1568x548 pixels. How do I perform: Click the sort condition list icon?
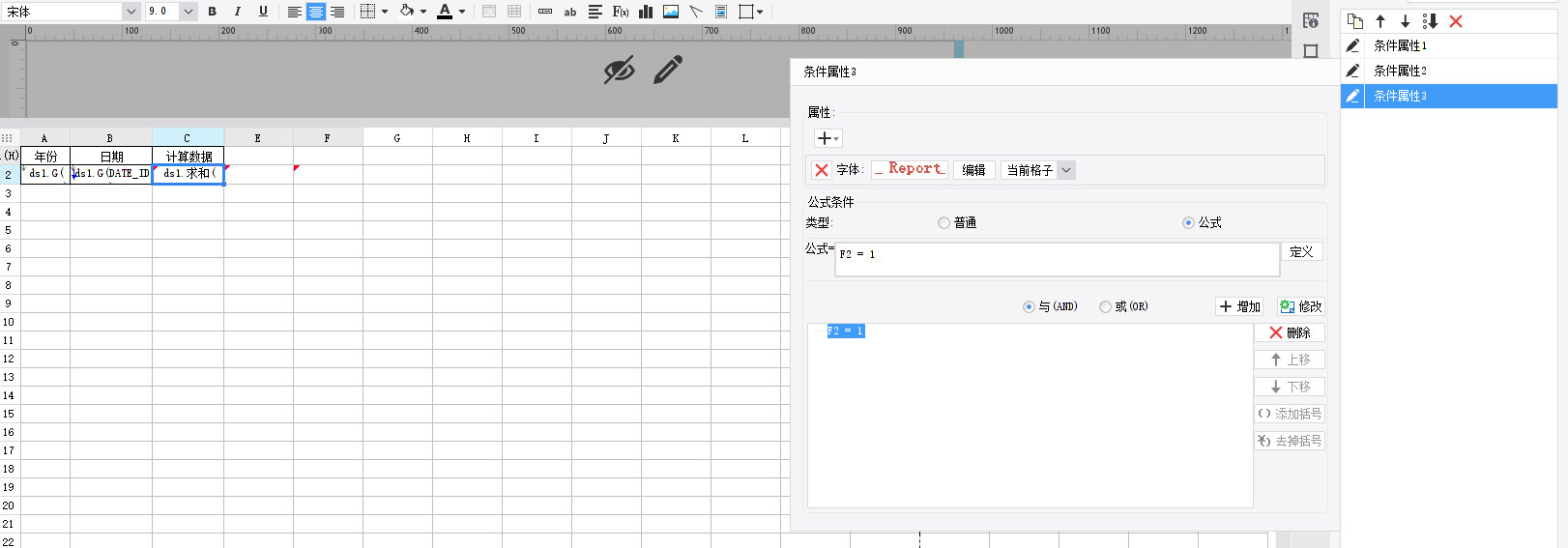[x=1431, y=21]
